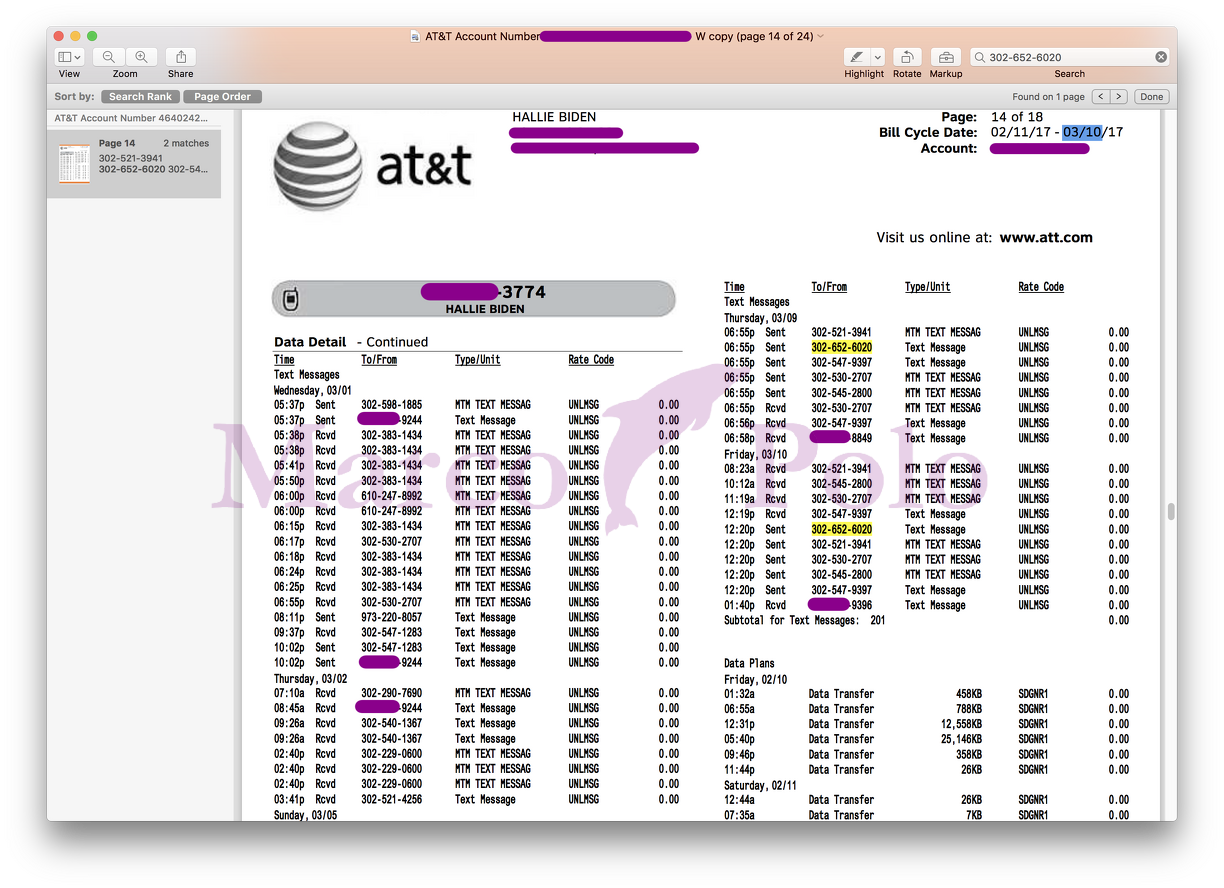The image size is (1224, 888).
Task: Click the selected 03/10 in Bill Cycle Date
Action: click(x=1082, y=132)
